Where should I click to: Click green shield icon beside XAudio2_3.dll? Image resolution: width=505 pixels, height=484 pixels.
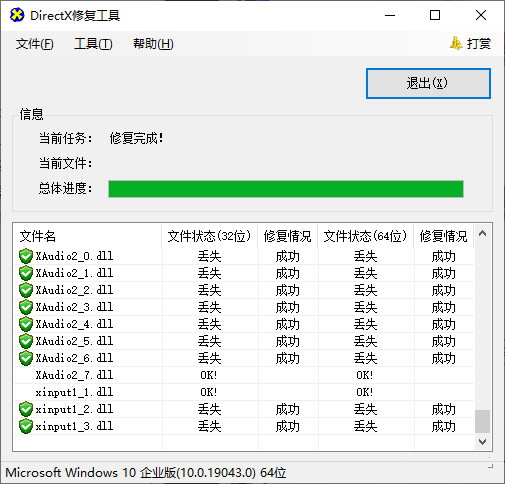[x=26, y=307]
